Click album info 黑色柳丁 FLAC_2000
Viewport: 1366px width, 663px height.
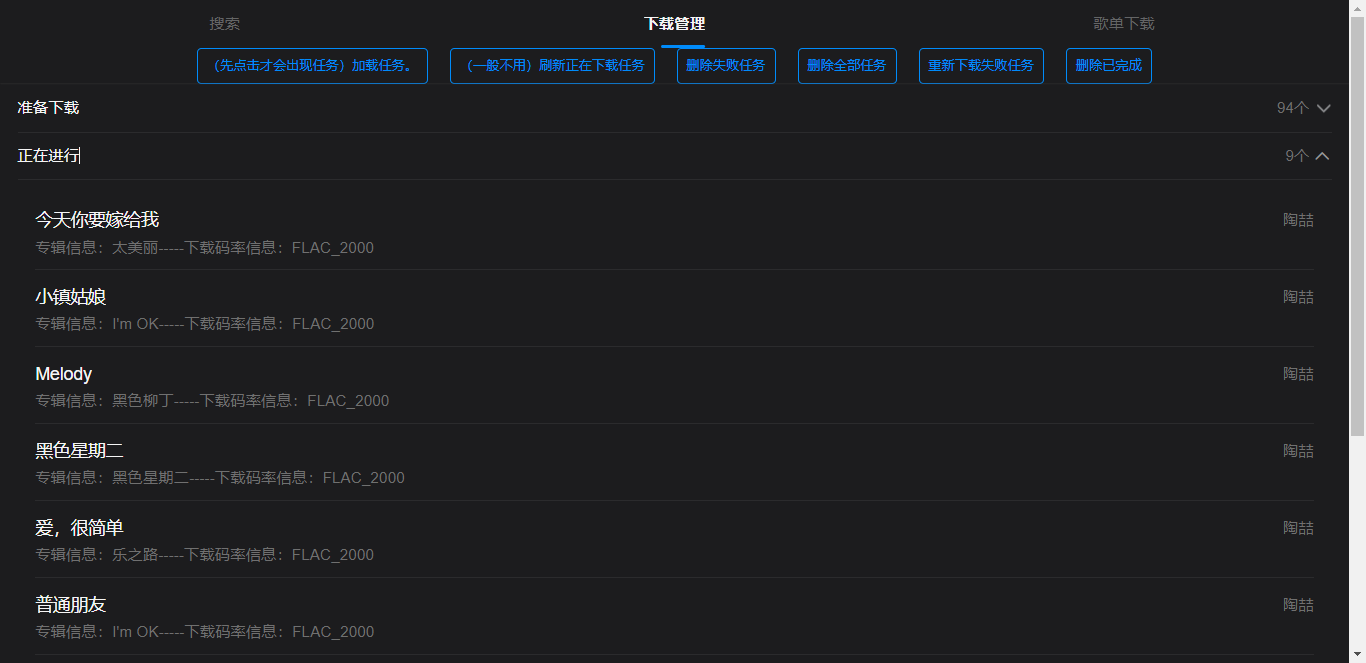pyautogui.click(x=212, y=401)
